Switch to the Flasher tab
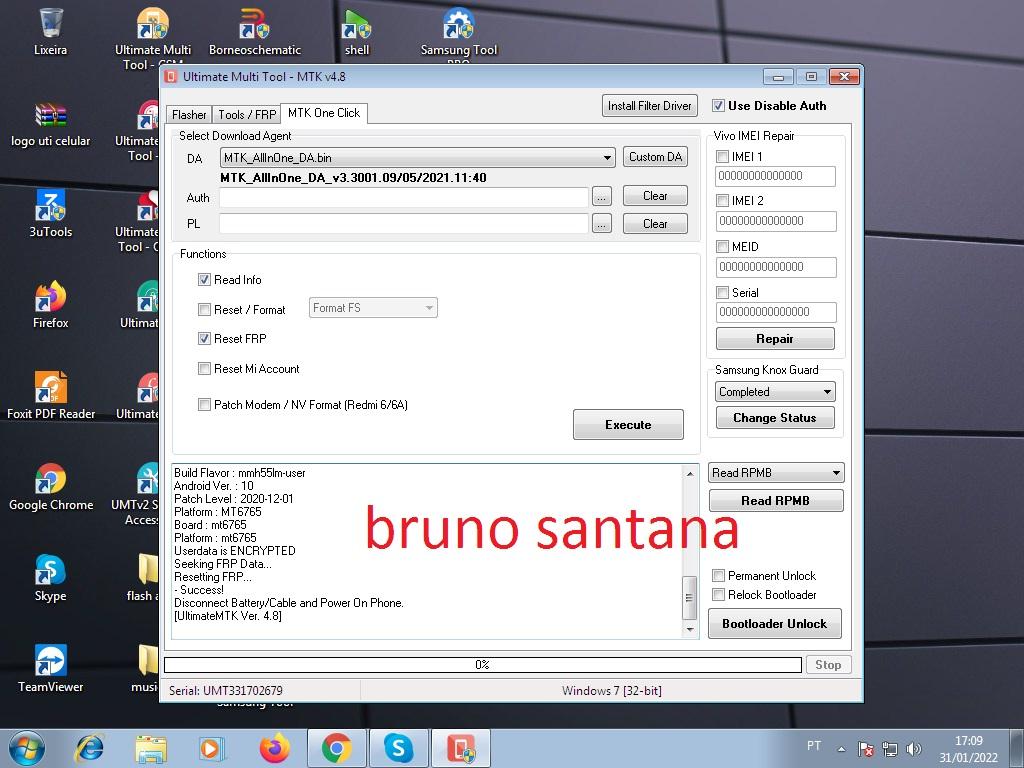The image size is (1024, 768). [x=189, y=115]
